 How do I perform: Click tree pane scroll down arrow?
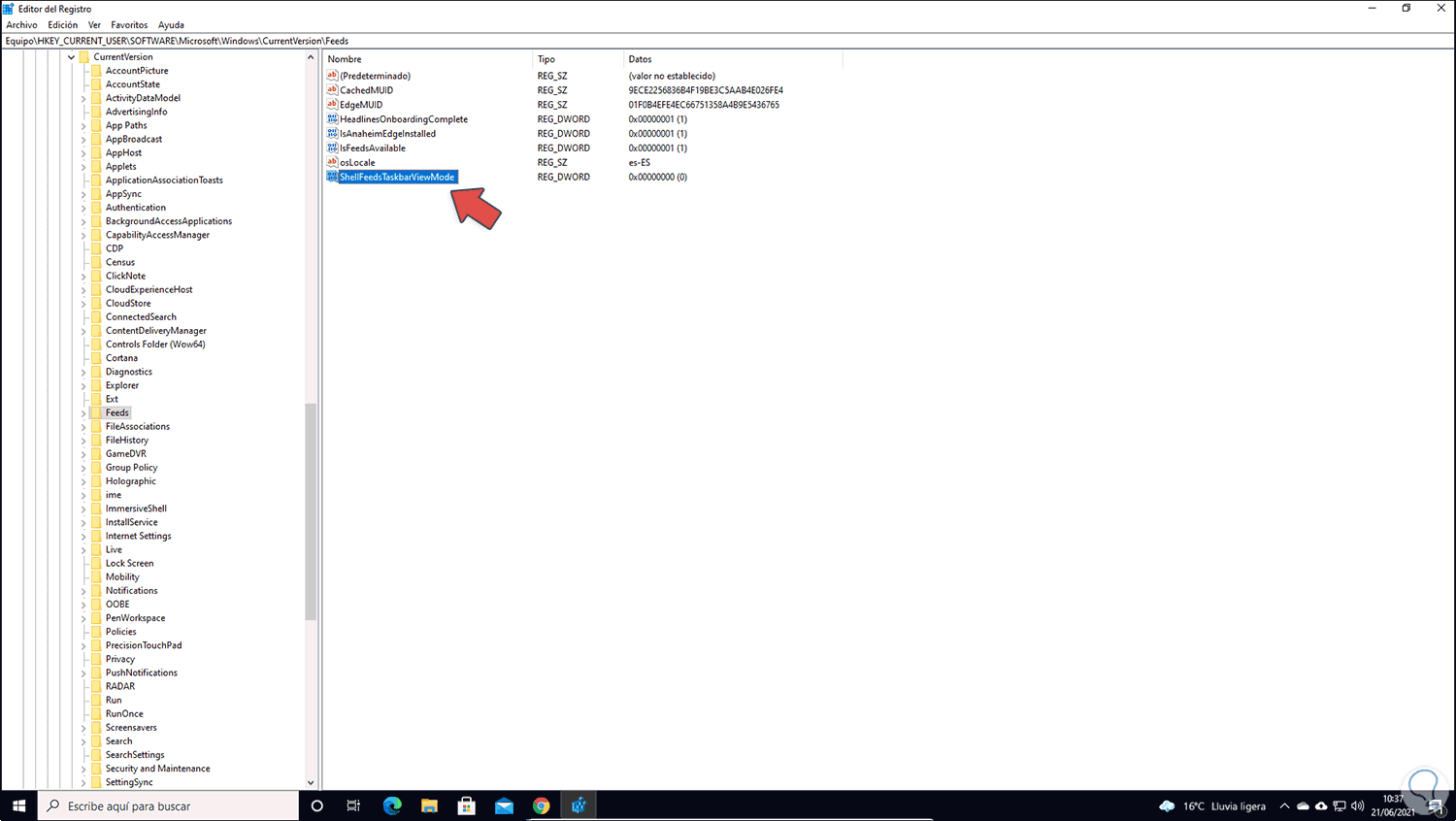pyautogui.click(x=311, y=782)
